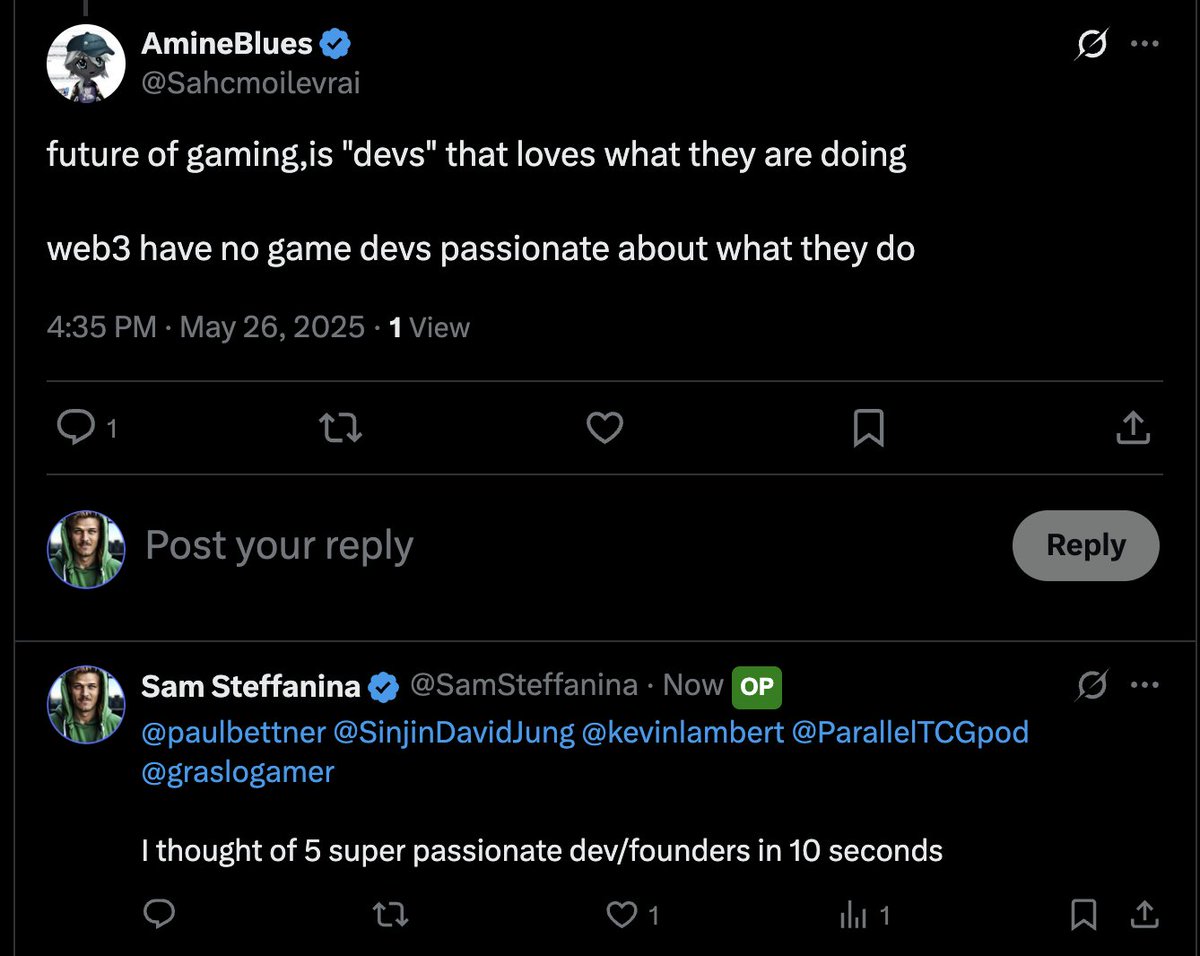
Task: Open the @Sahcmoilevrai handle link
Action: pos(250,83)
